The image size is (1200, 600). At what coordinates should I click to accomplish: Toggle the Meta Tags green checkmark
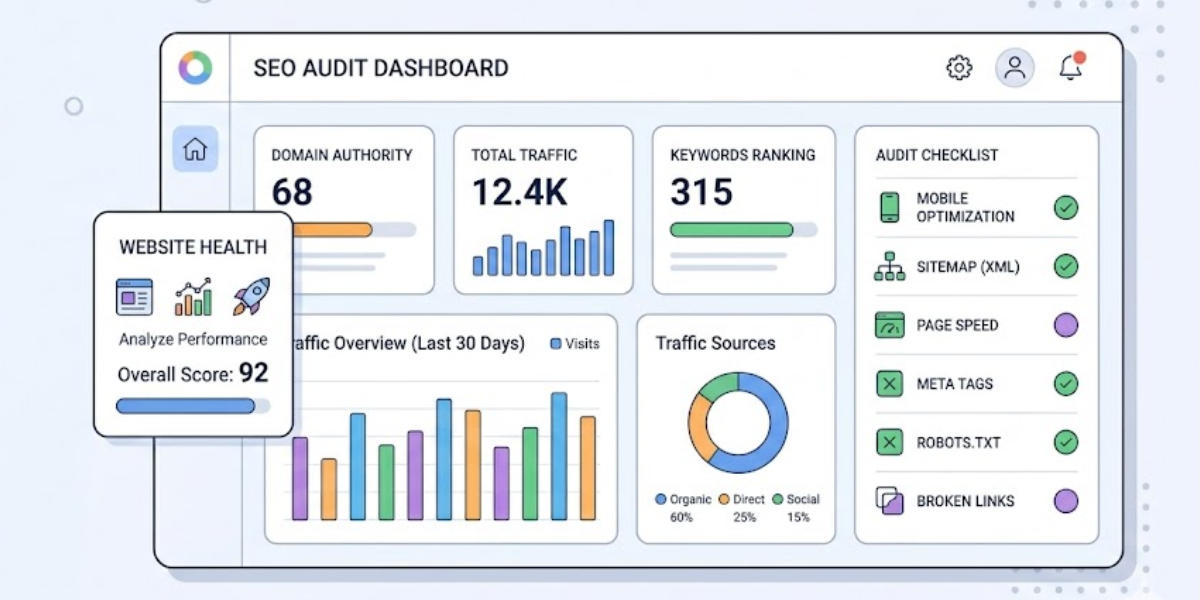[1066, 384]
